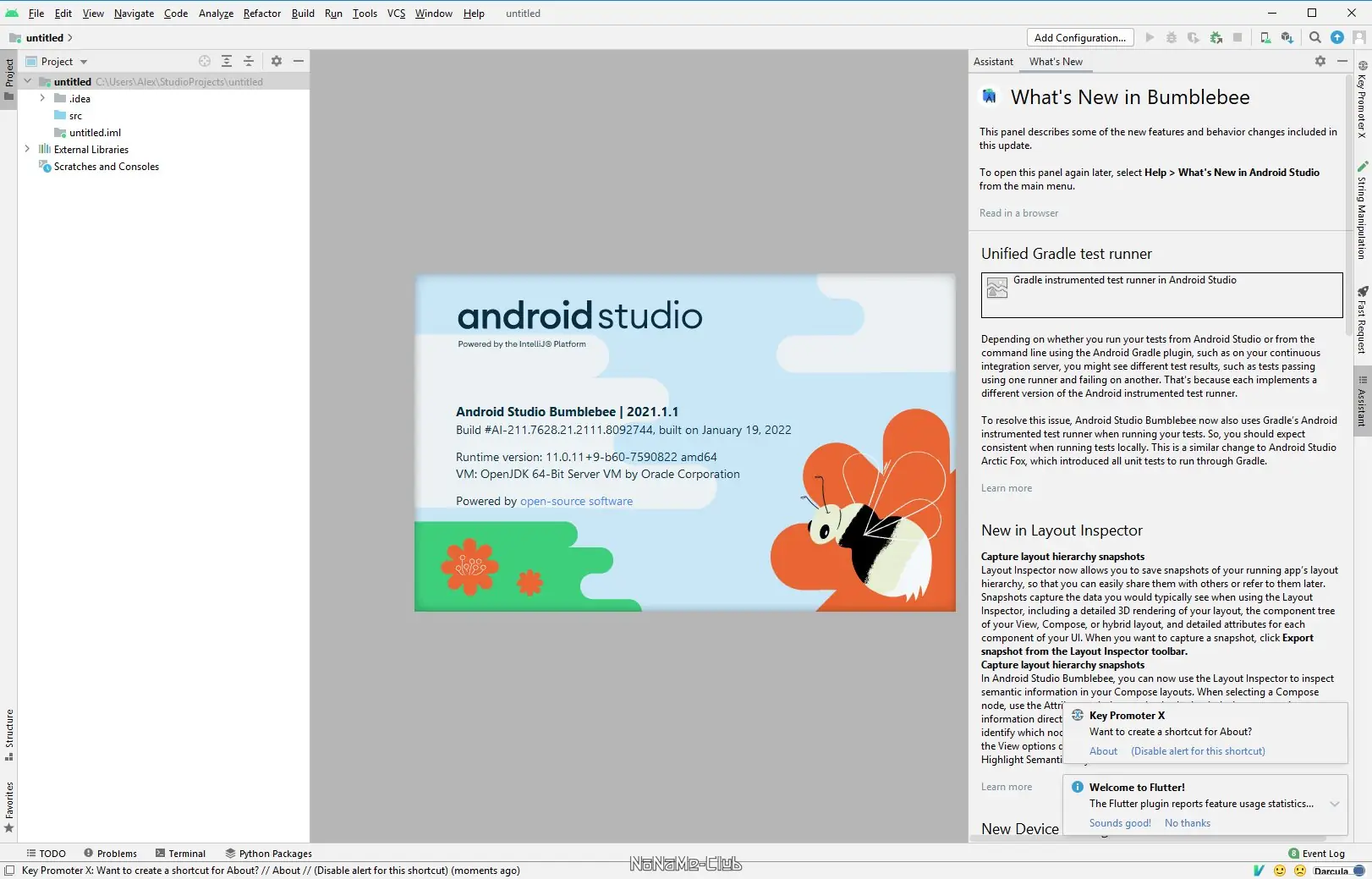The height and width of the screenshot is (879, 1372).
Task: Click the Select Opened File target icon
Action: coord(205,62)
